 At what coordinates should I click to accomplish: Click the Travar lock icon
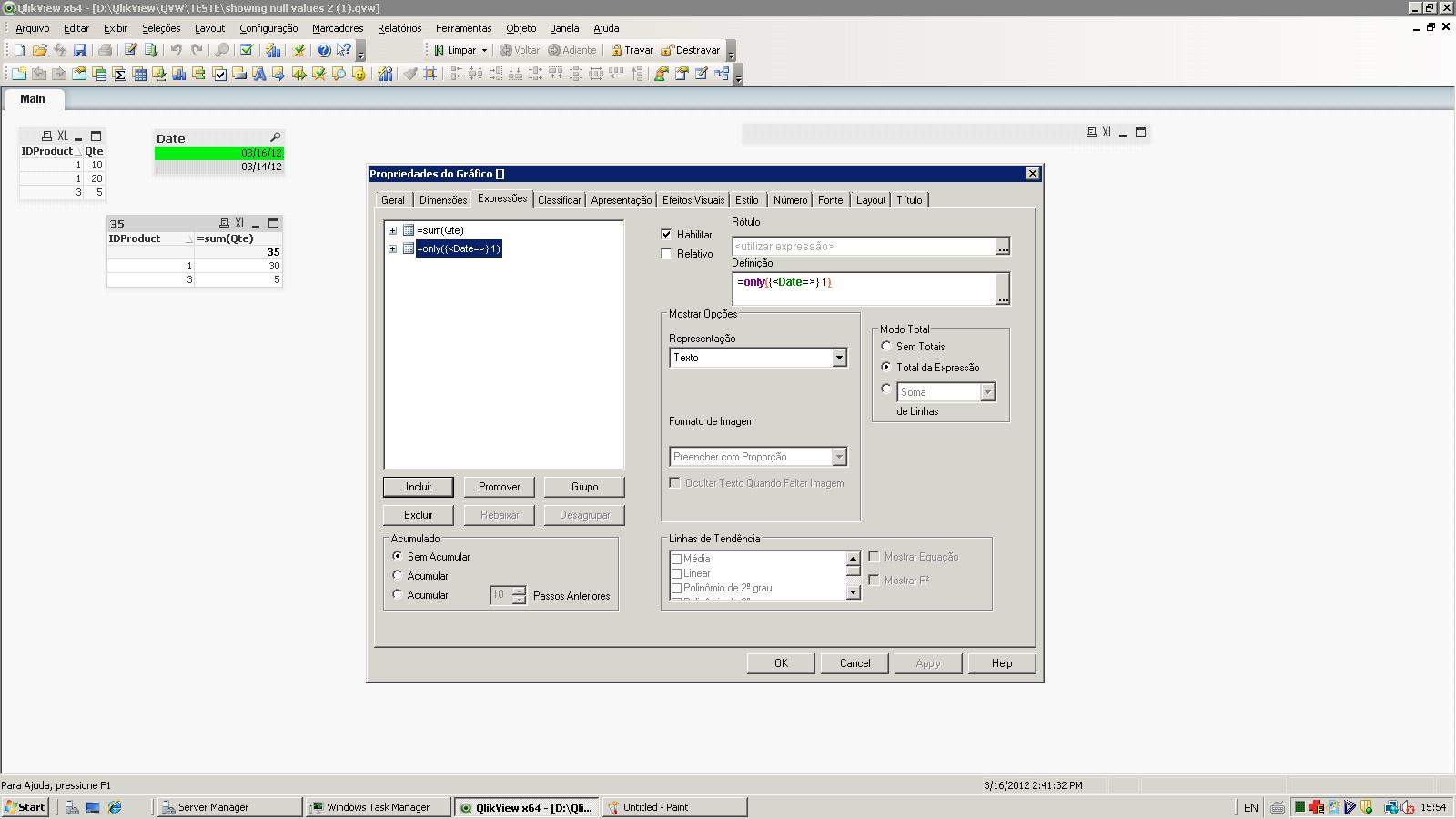pos(617,51)
